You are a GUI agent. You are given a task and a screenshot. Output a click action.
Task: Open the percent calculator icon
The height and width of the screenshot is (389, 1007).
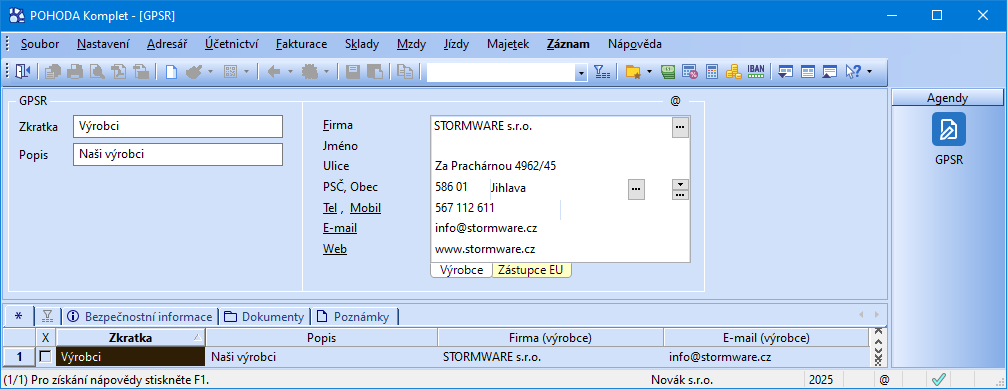(x=690, y=72)
